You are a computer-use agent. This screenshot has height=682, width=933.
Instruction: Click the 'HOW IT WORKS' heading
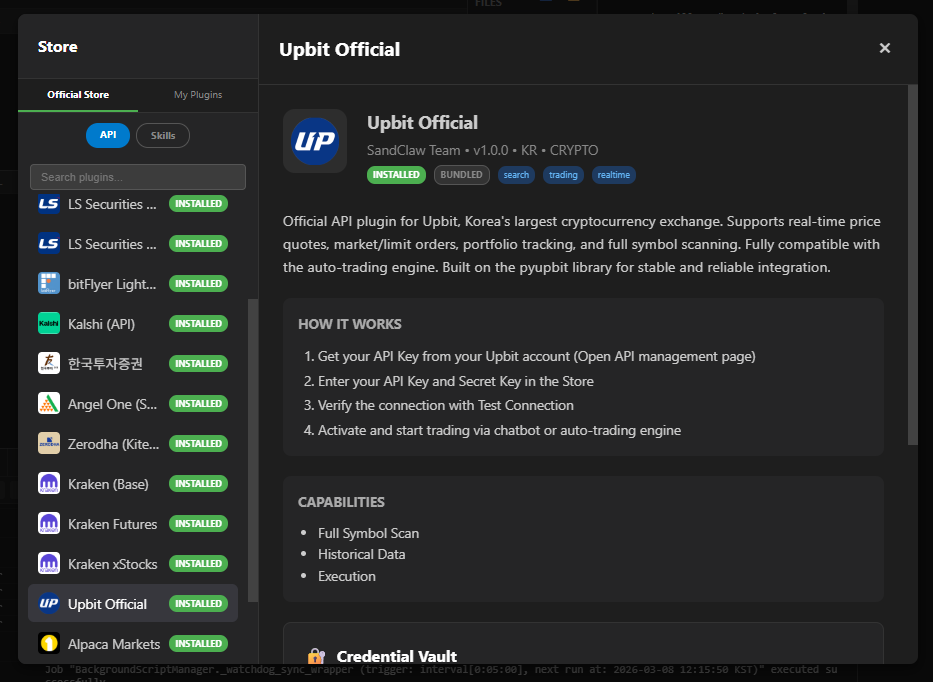pos(350,324)
